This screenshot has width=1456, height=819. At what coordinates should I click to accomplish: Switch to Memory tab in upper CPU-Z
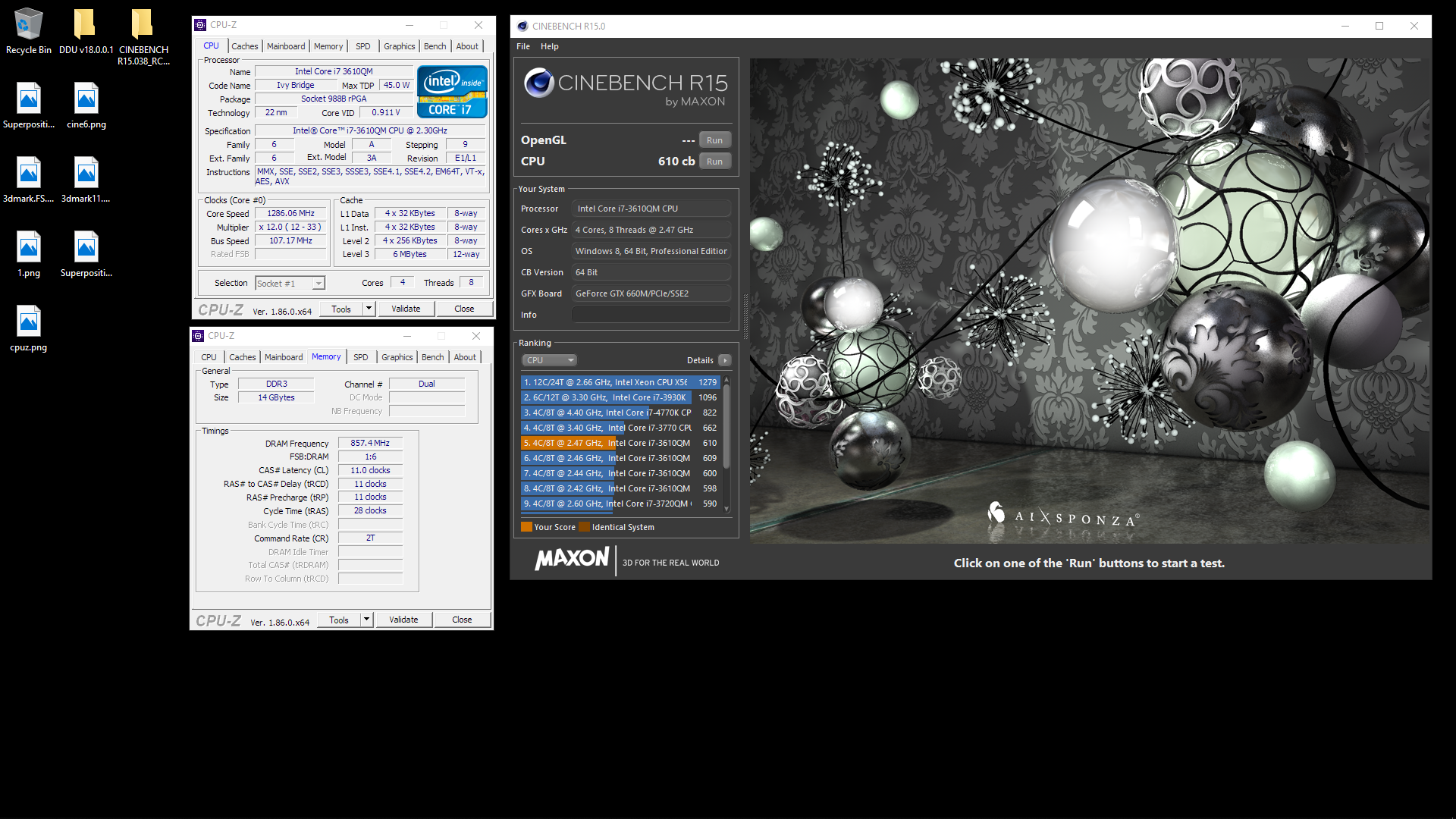328,46
